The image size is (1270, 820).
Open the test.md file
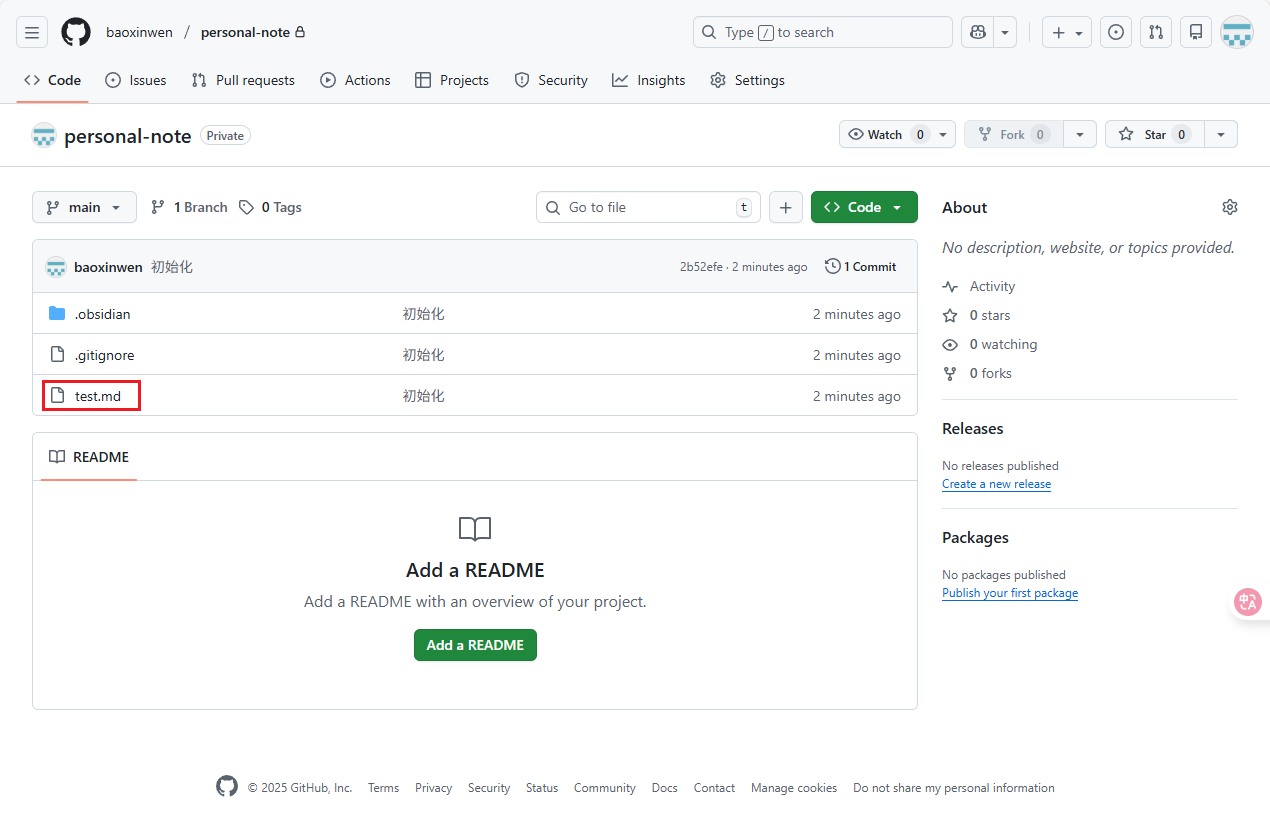click(x=98, y=396)
